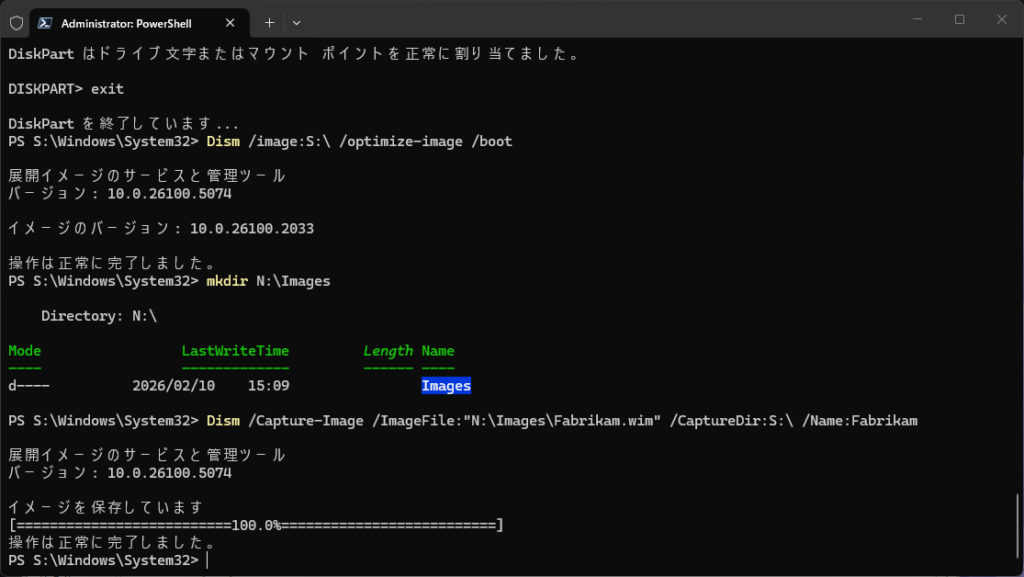
Task: Click the Dism /optimize-image command line
Action: pos(358,141)
